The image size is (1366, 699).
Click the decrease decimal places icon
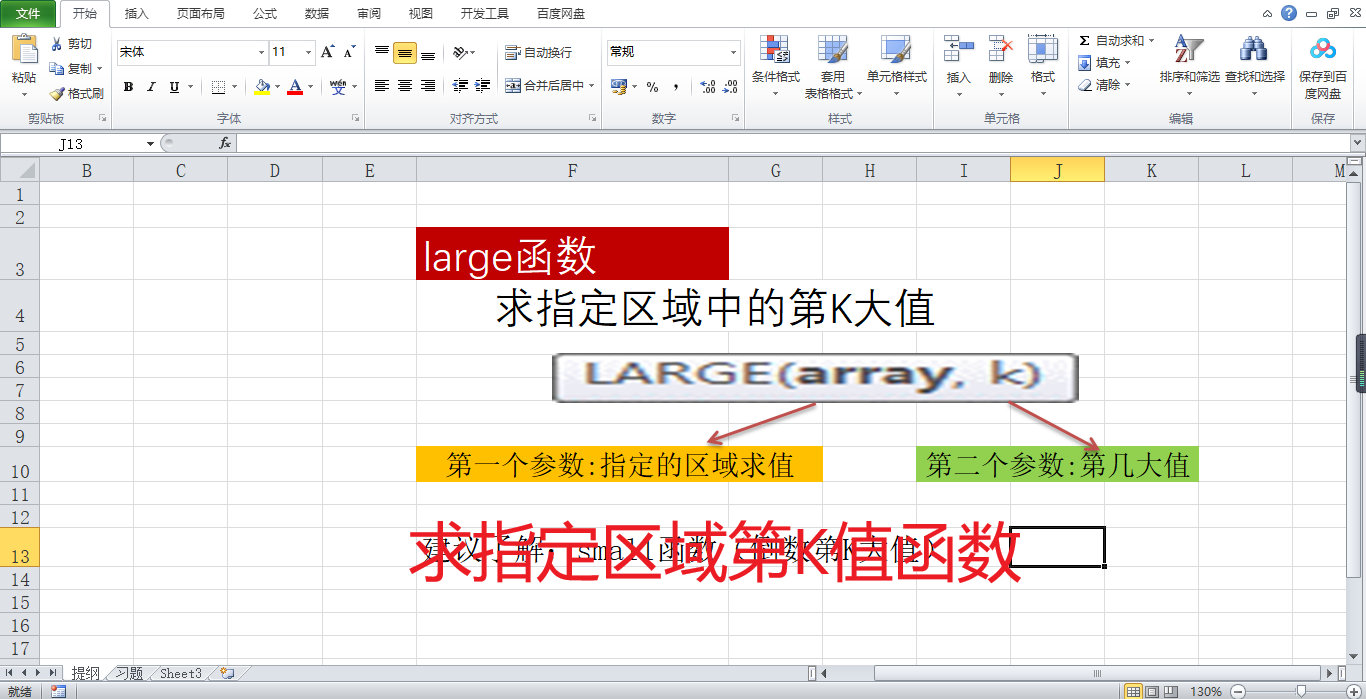coord(731,87)
